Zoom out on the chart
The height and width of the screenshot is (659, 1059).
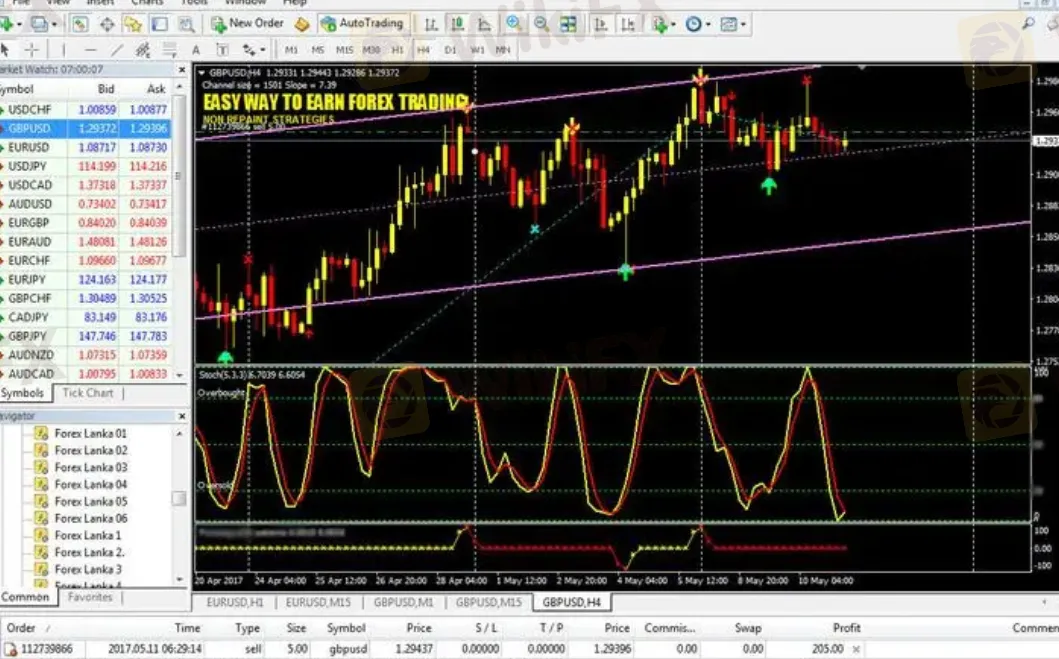point(541,25)
